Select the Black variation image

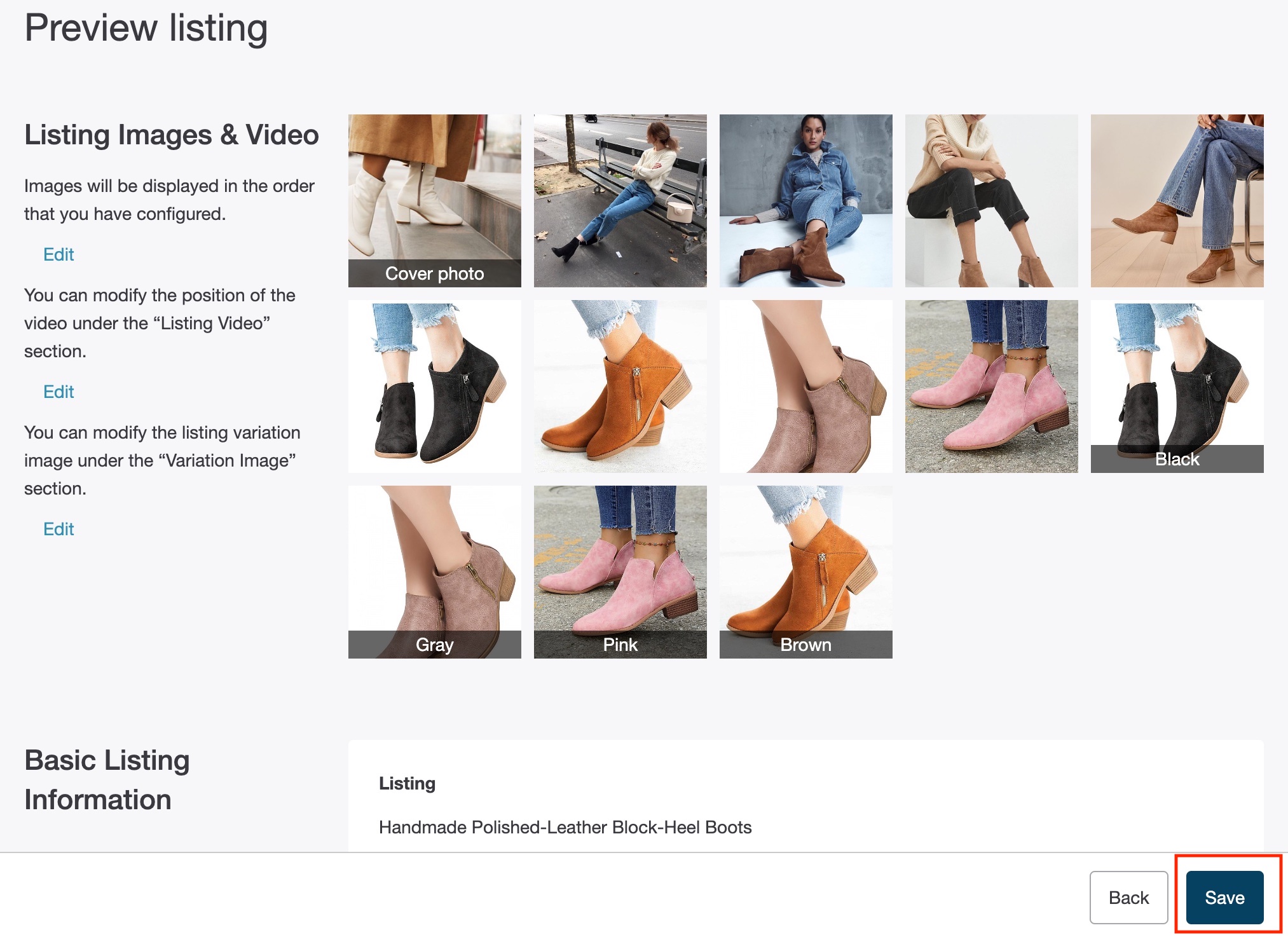coord(1177,386)
